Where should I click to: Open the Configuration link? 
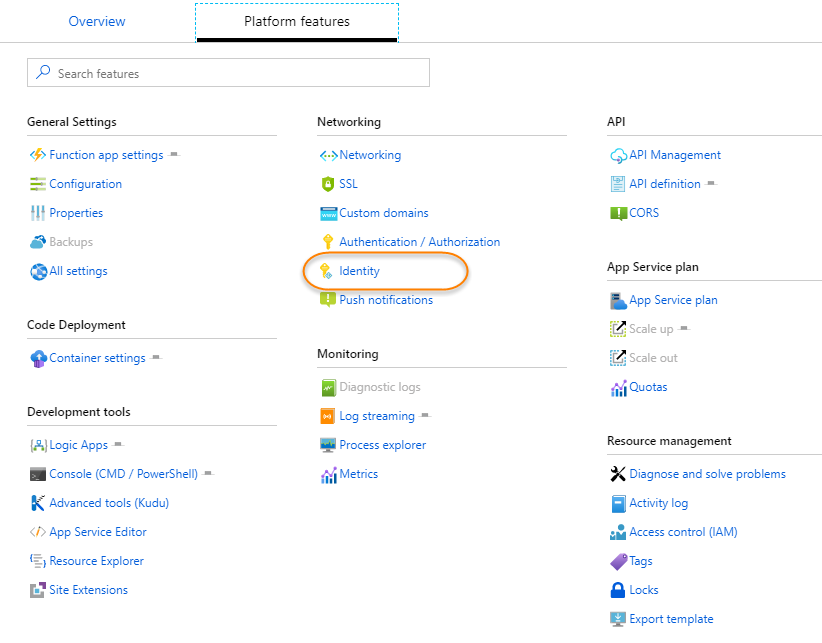tap(85, 184)
